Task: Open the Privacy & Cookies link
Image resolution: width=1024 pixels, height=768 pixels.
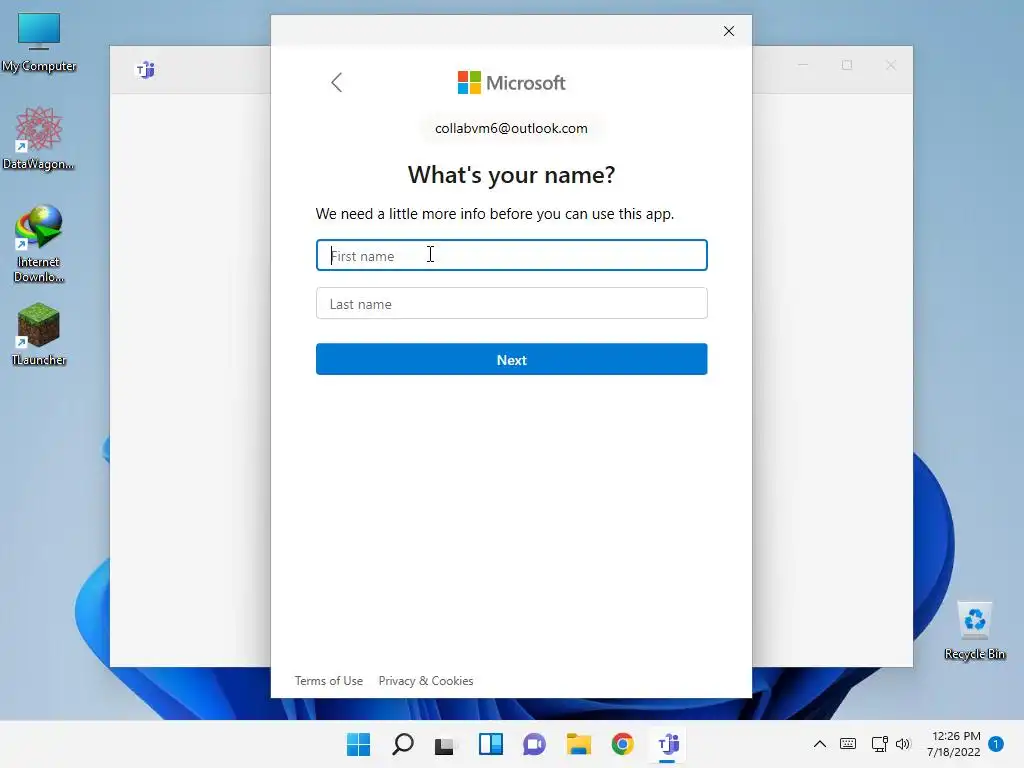Action: pos(426,680)
